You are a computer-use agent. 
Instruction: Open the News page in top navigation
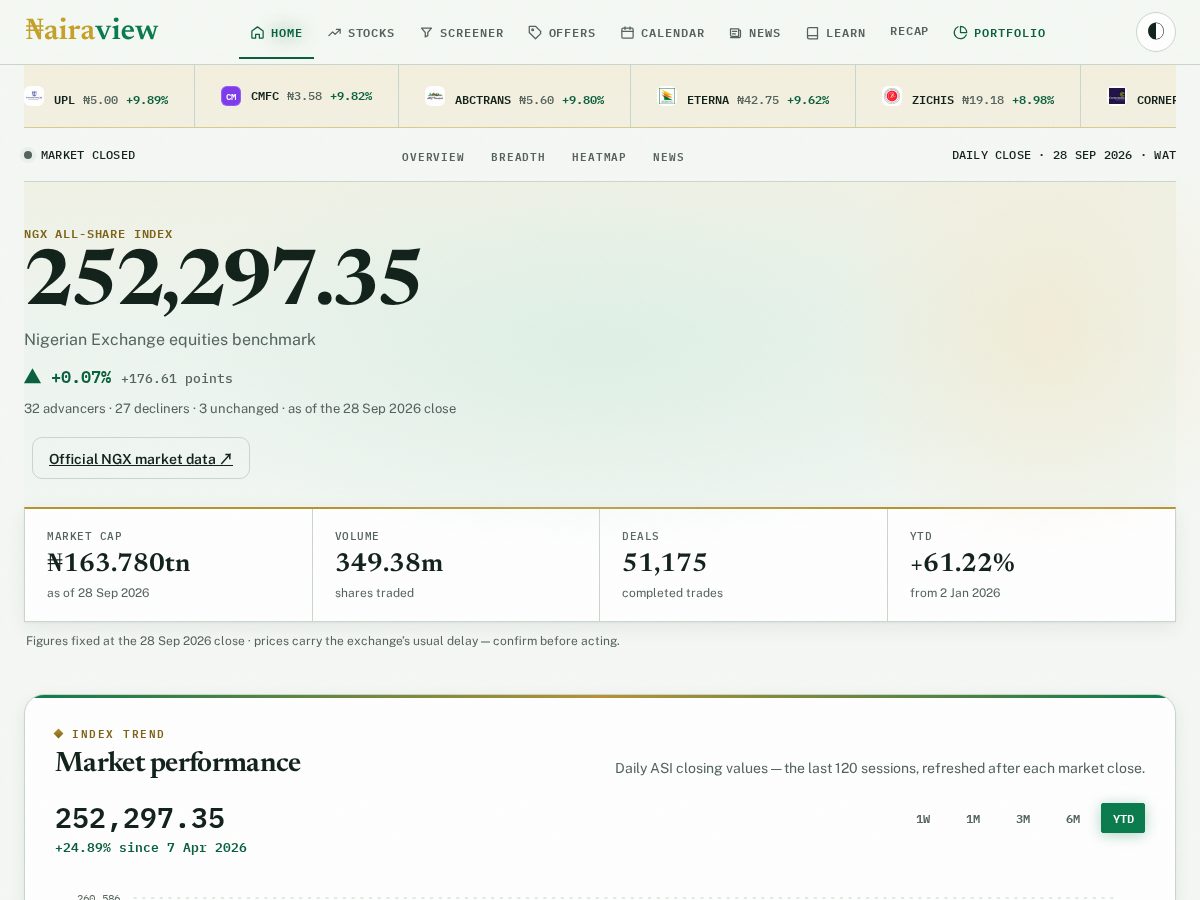755,33
